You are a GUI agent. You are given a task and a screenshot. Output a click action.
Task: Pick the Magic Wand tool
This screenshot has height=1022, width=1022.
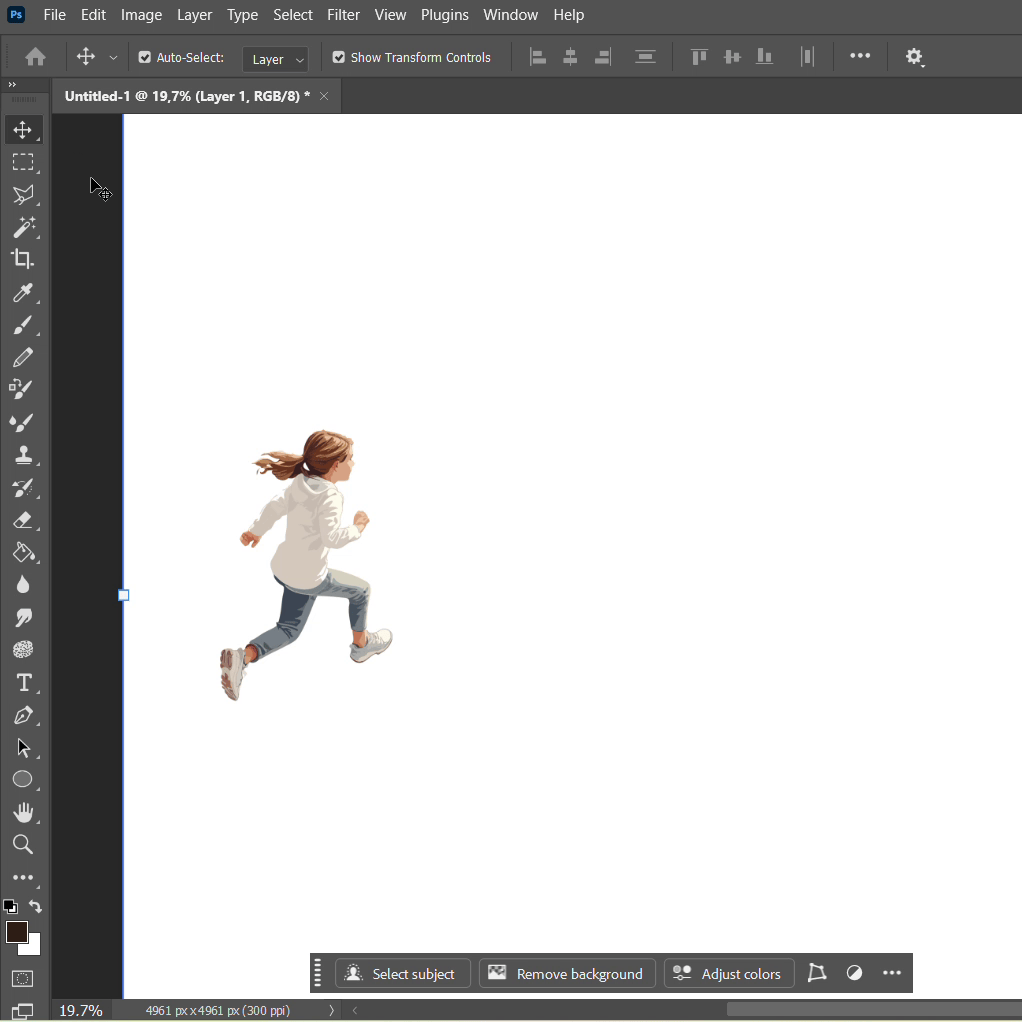(x=22, y=227)
